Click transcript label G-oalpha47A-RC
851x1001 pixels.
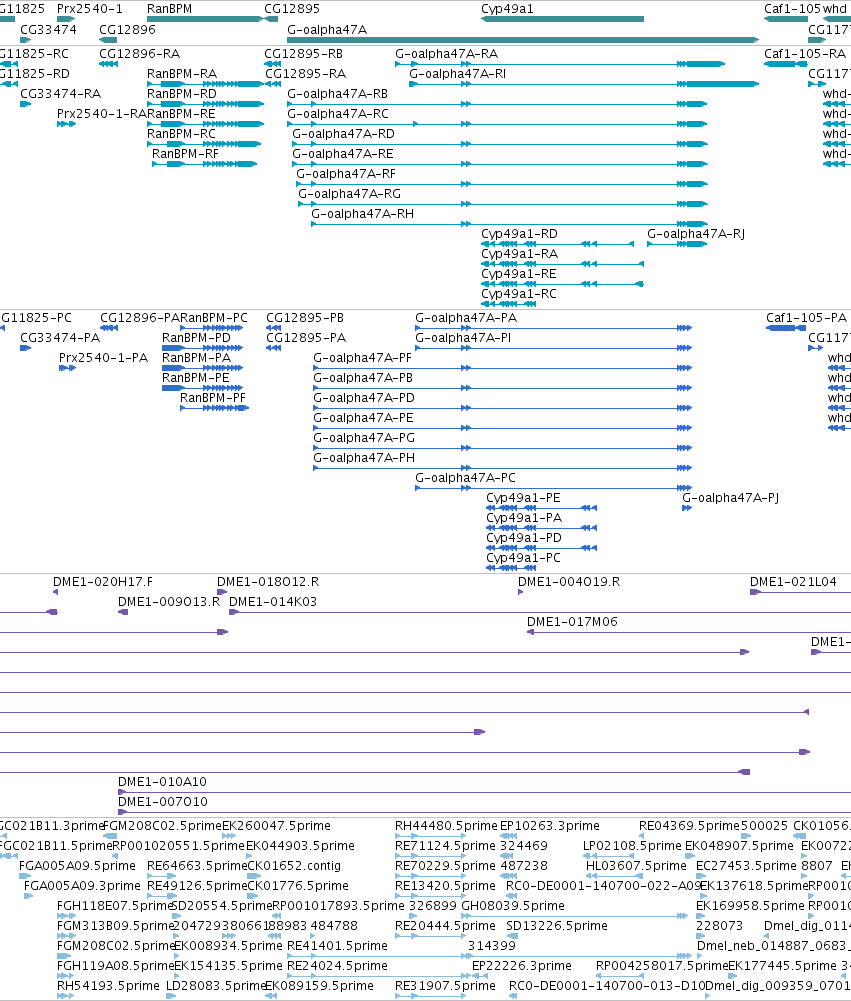(x=338, y=114)
